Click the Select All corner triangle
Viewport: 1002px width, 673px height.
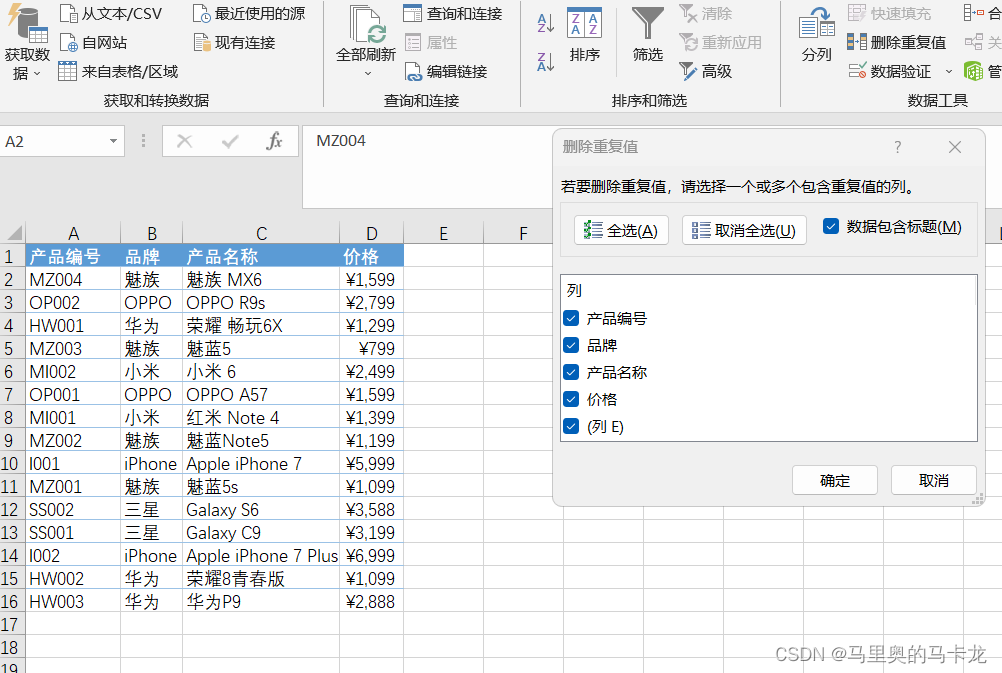[x=13, y=233]
